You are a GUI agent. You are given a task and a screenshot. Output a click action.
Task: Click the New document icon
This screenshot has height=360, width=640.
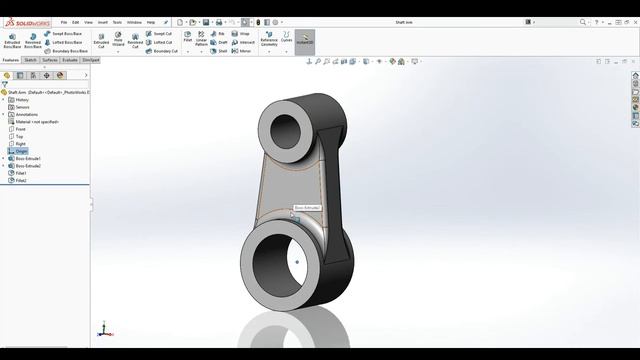[x=180, y=22]
